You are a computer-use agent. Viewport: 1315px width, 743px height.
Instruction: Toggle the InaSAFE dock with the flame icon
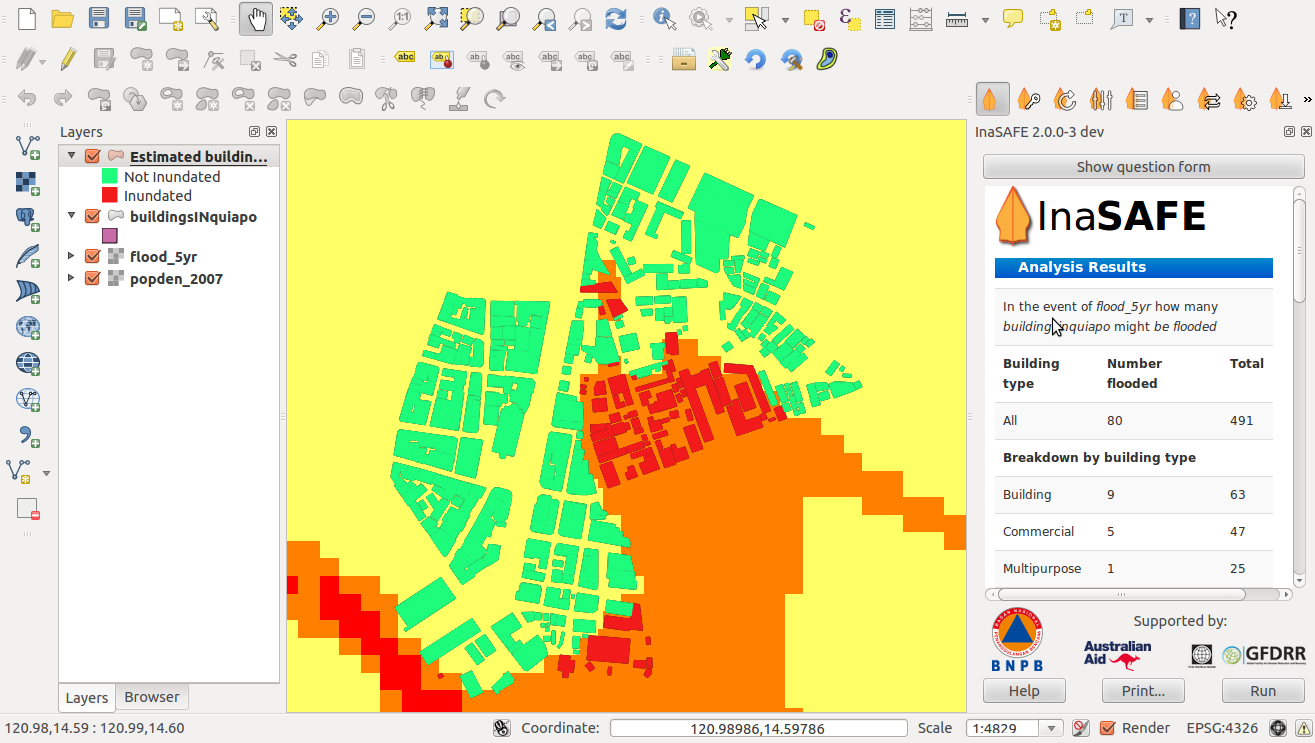pyautogui.click(x=991, y=99)
